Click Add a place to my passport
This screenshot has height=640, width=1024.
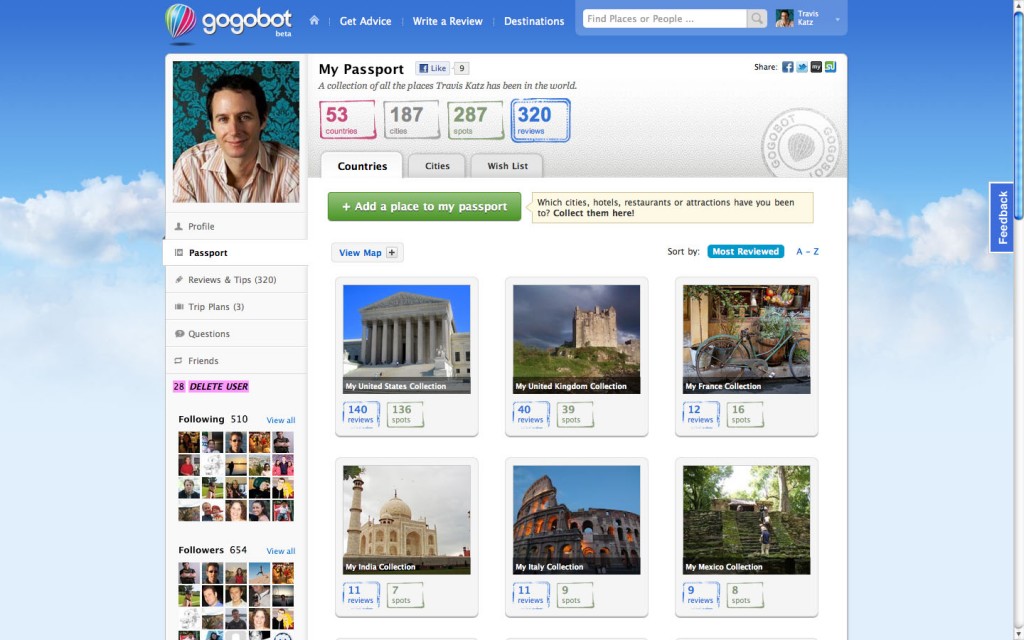point(424,207)
